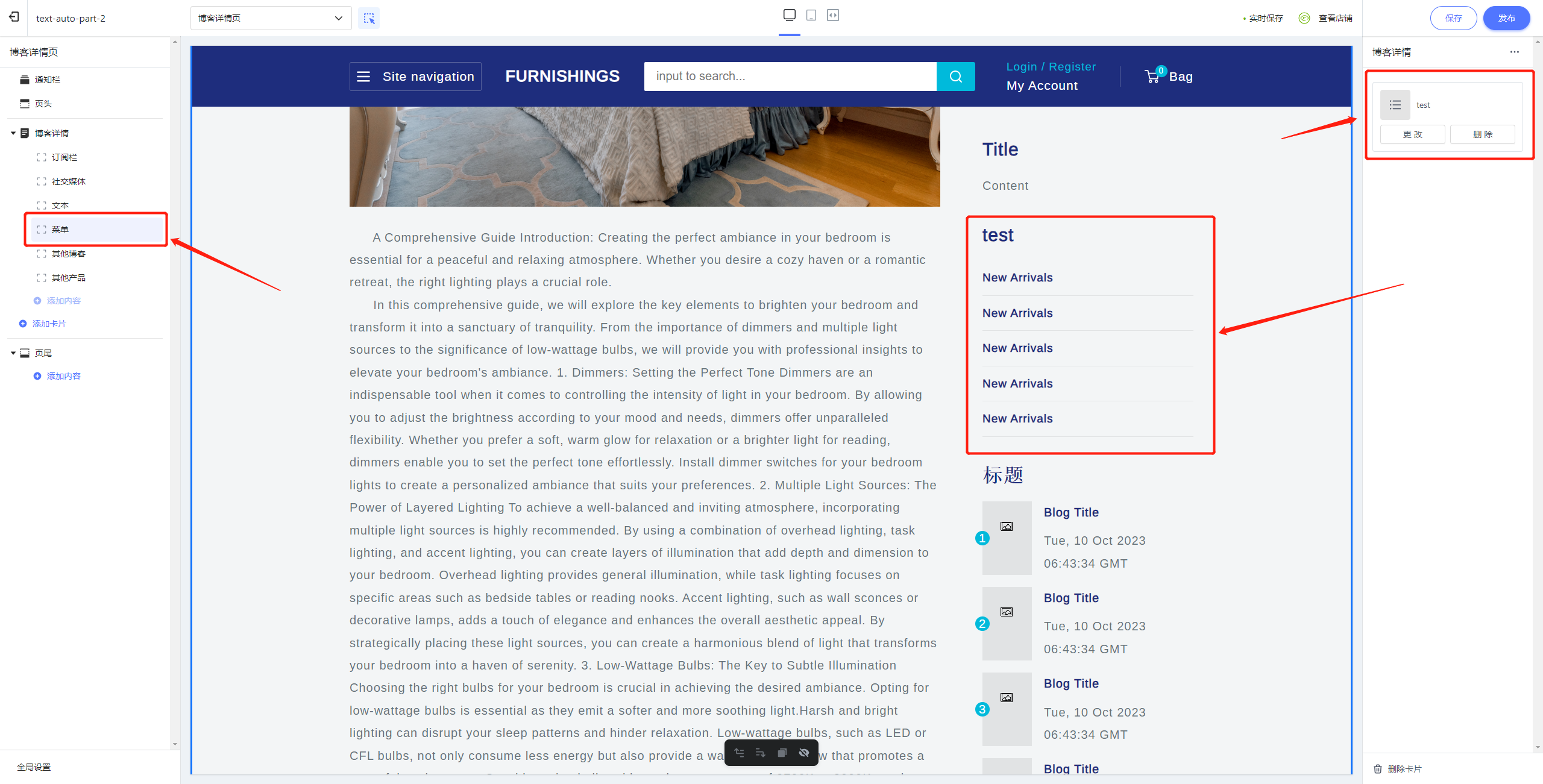The width and height of the screenshot is (1543, 784).
Task: Hide block with the crossed-eye icon
Action: tap(804, 753)
